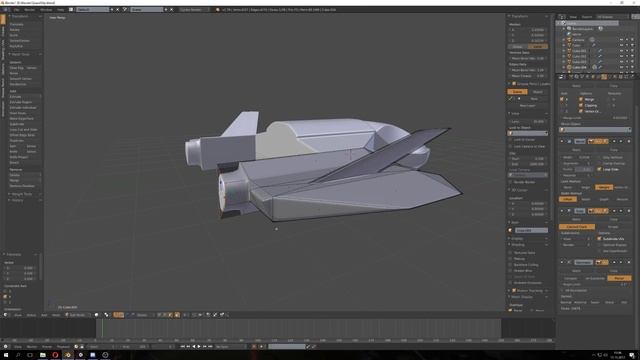Image resolution: width=640 pixels, height=360 pixels.
Task: Collapse the Transform panel in tool shelf
Action: click(24, 16)
